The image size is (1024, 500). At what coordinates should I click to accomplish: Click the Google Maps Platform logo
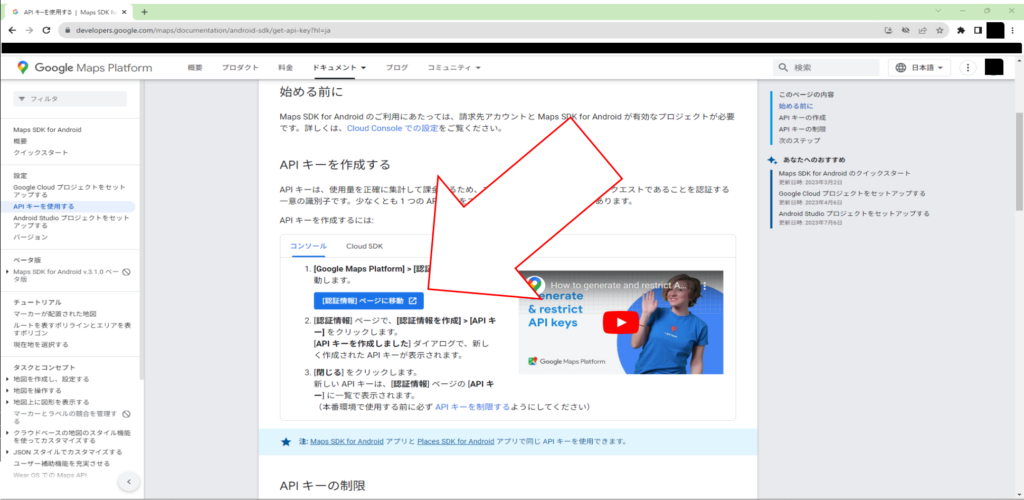pos(84,67)
